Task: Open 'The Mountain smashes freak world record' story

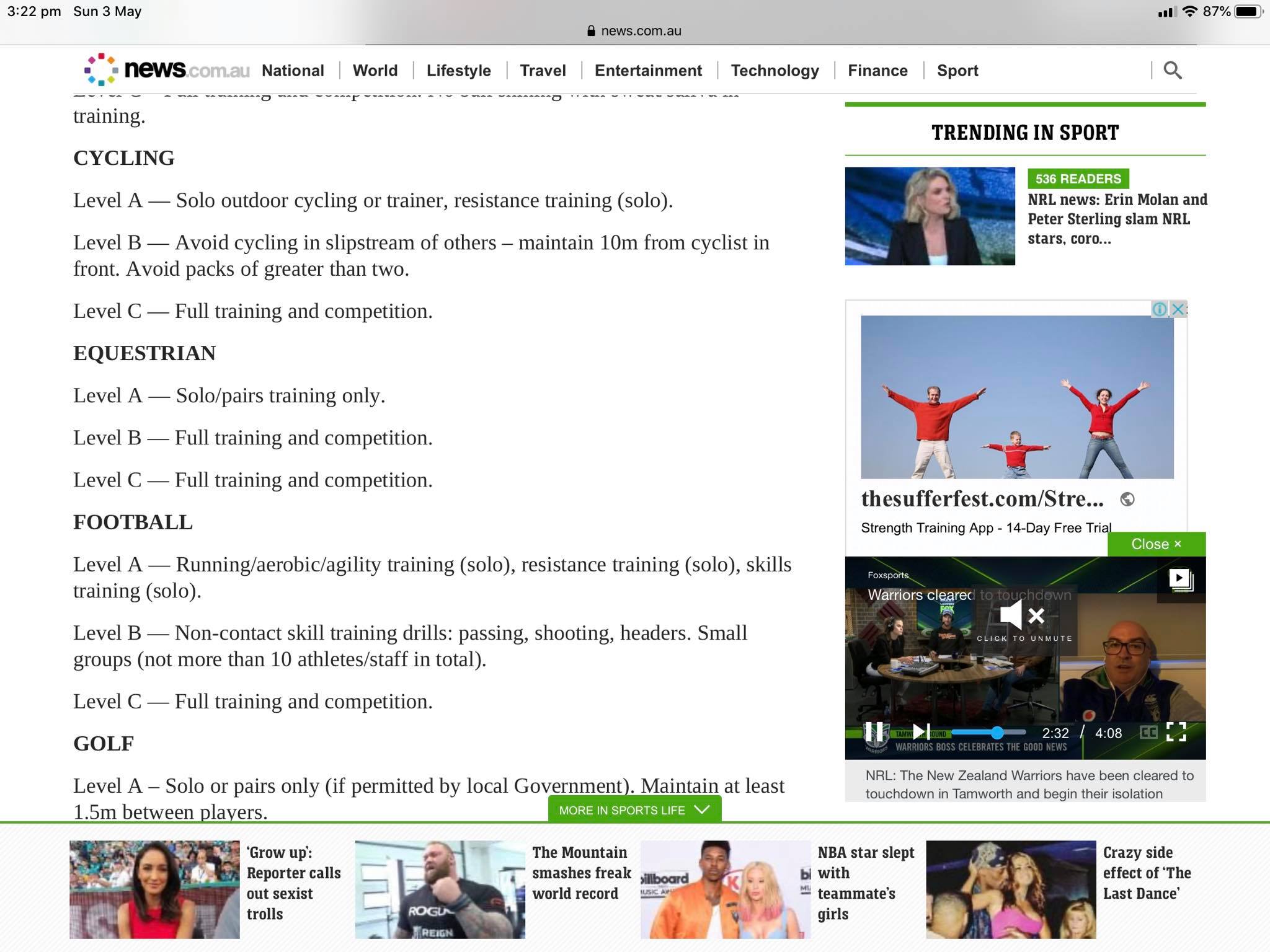Action: point(580,873)
